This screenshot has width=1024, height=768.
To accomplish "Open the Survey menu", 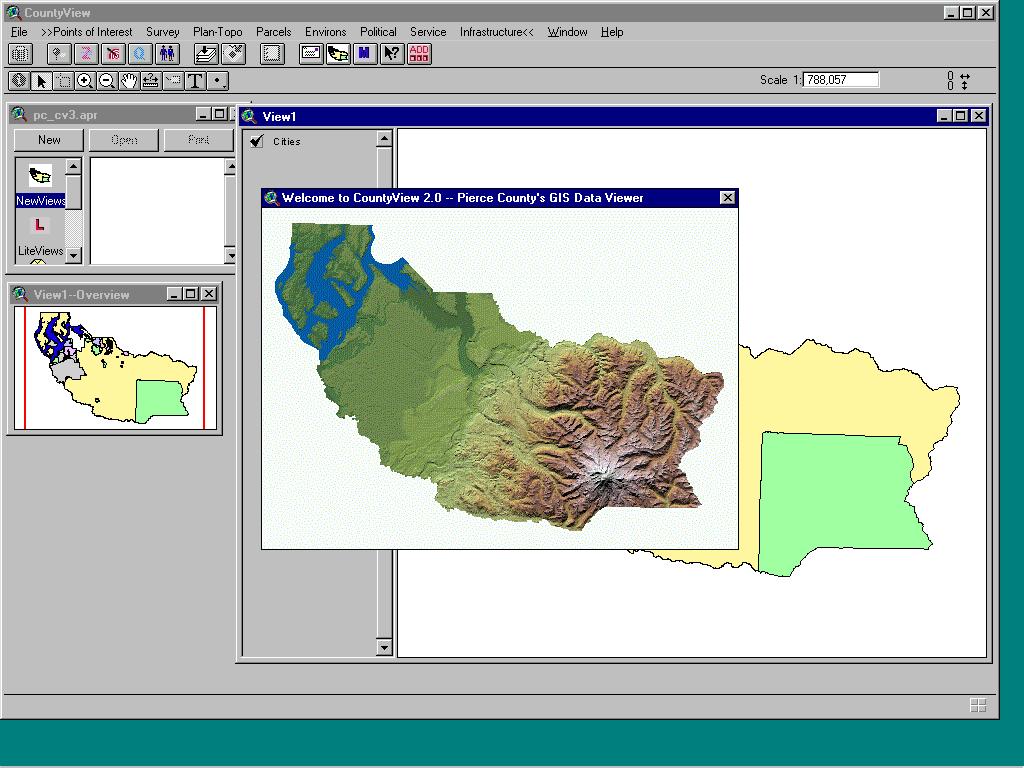I will click(x=163, y=32).
